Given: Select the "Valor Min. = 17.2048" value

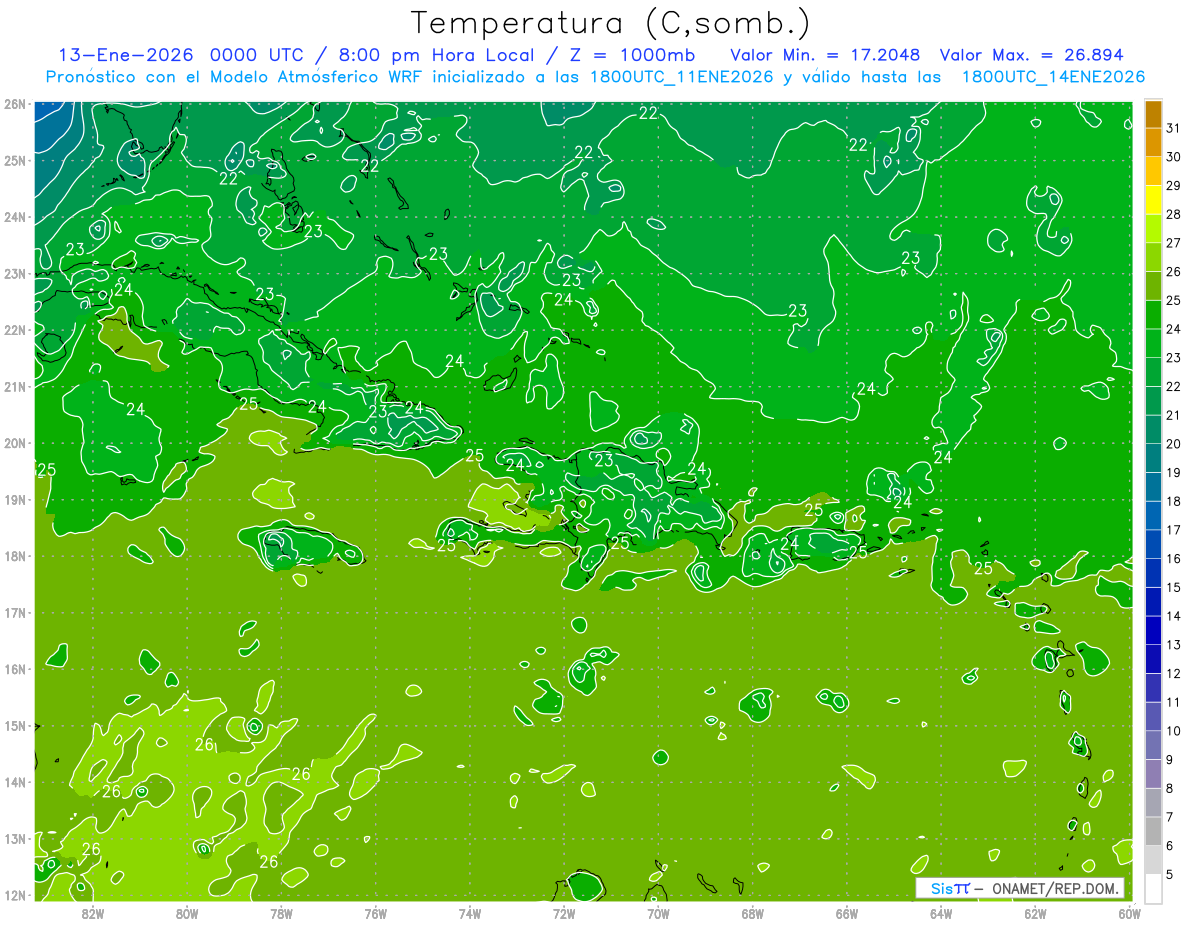Looking at the screenshot, I should point(825,55).
